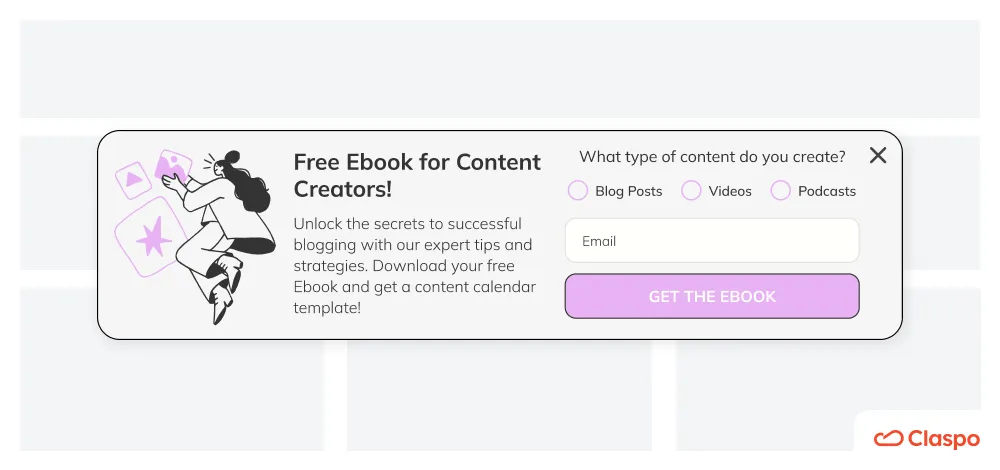Close the ebook popup with the X

tap(878, 155)
